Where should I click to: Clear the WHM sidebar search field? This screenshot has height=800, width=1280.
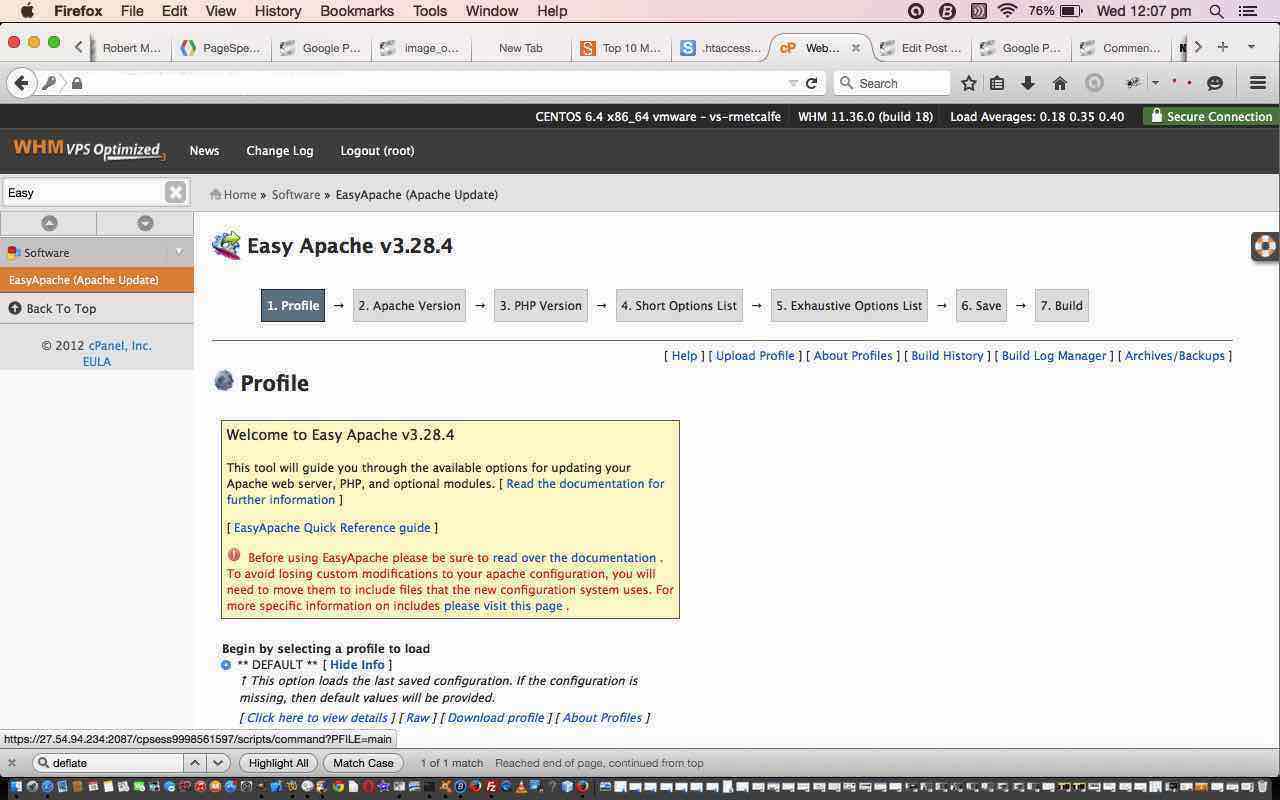[175, 192]
